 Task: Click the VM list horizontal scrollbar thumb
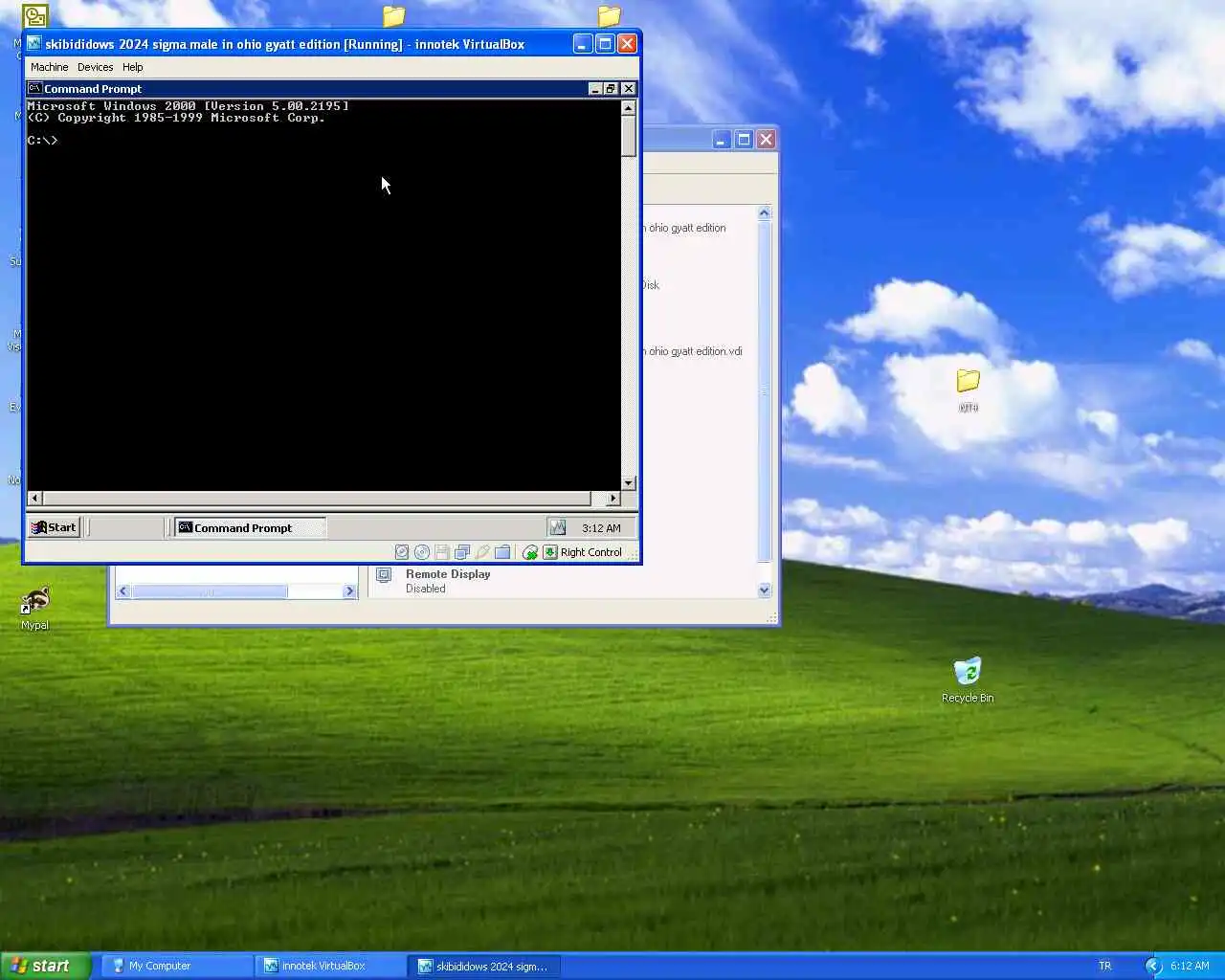pyautogui.click(x=209, y=591)
